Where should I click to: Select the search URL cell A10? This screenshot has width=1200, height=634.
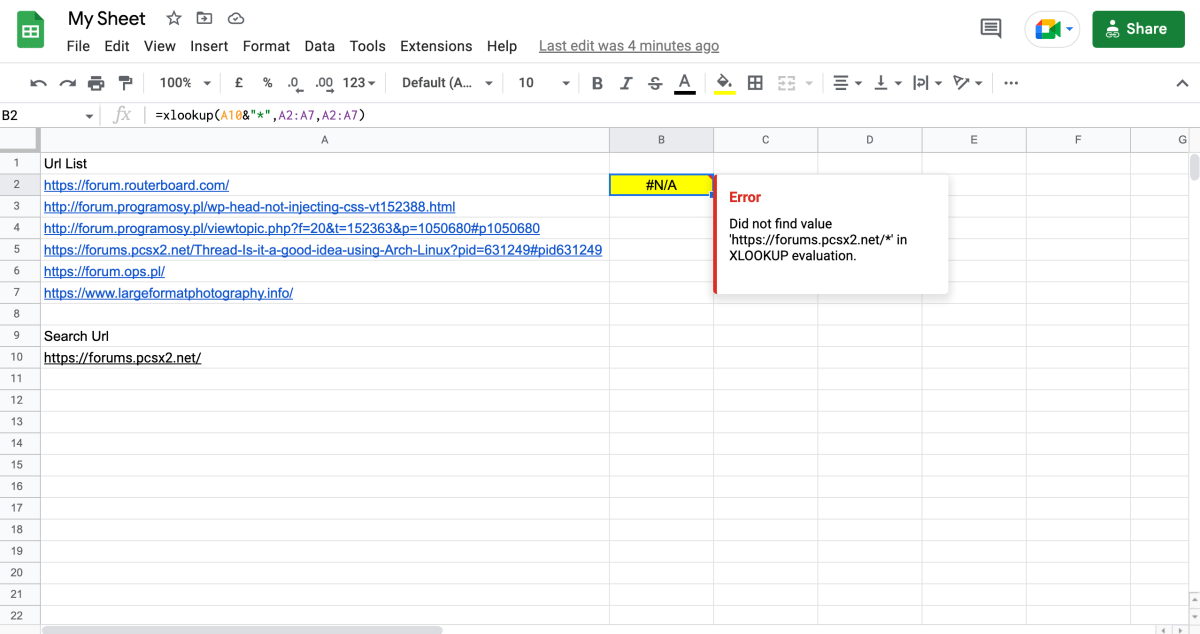325,357
